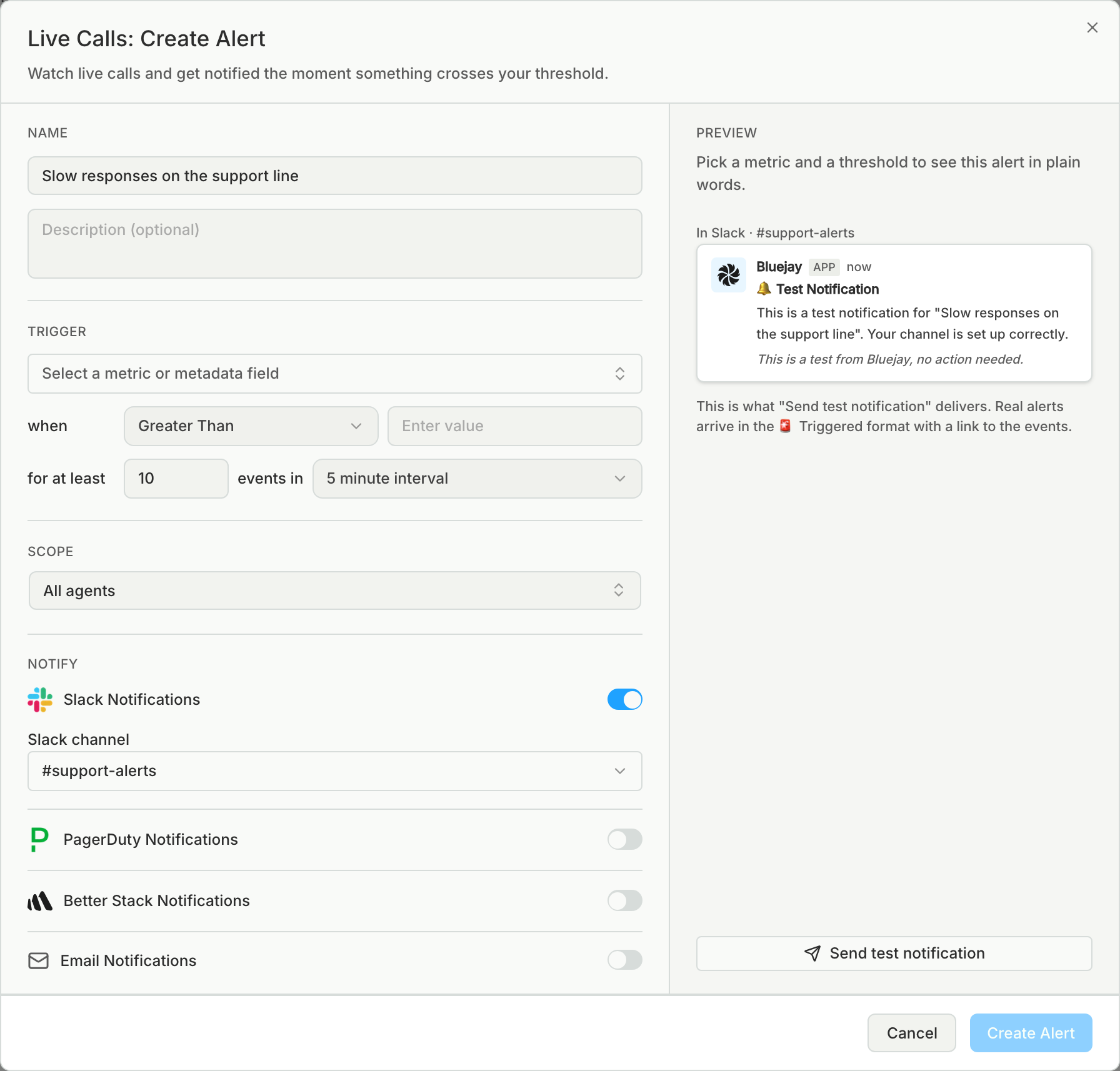Open the Greater Than operator dropdown
This screenshot has height=1071, width=1120.
coord(251,426)
